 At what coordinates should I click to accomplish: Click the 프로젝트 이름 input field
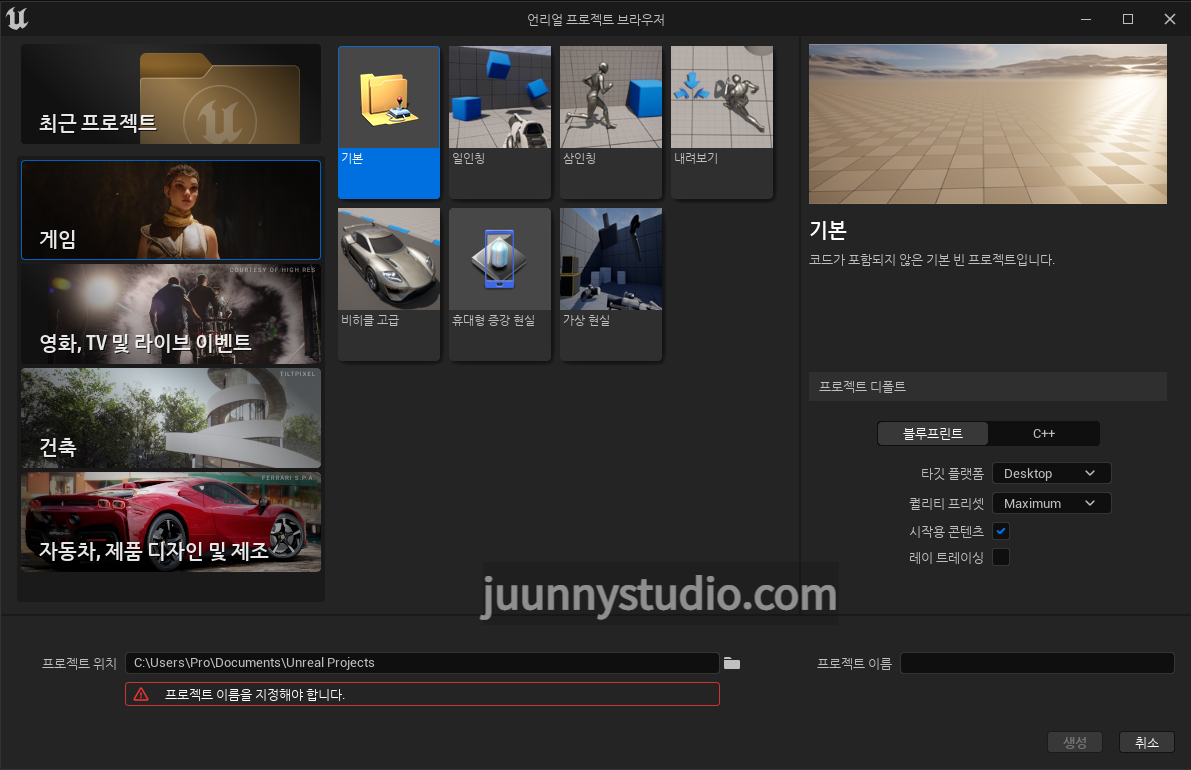click(1037, 663)
